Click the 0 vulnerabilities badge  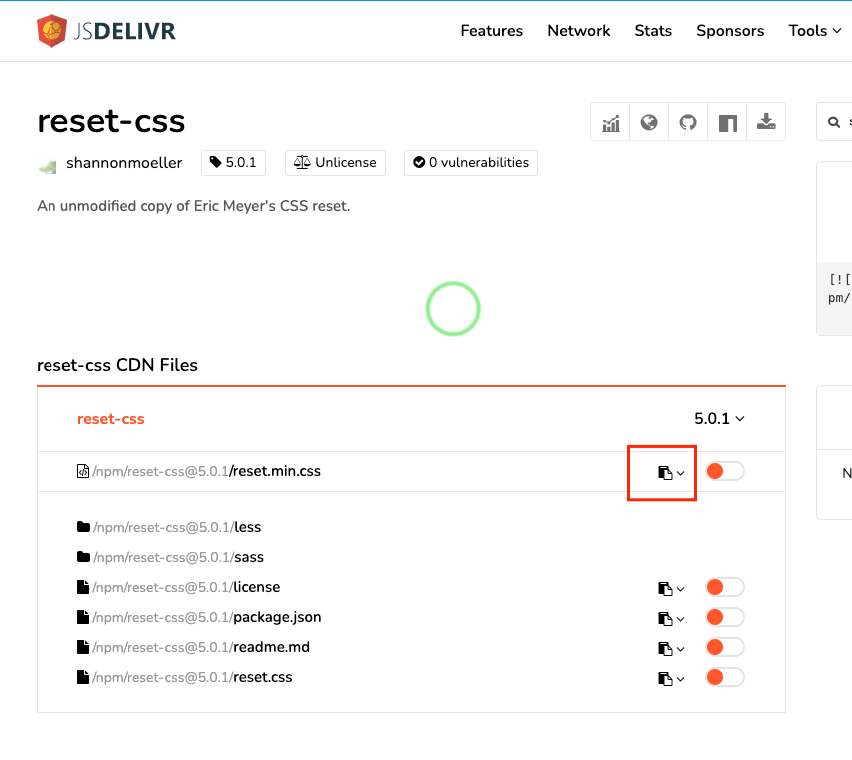coord(471,162)
